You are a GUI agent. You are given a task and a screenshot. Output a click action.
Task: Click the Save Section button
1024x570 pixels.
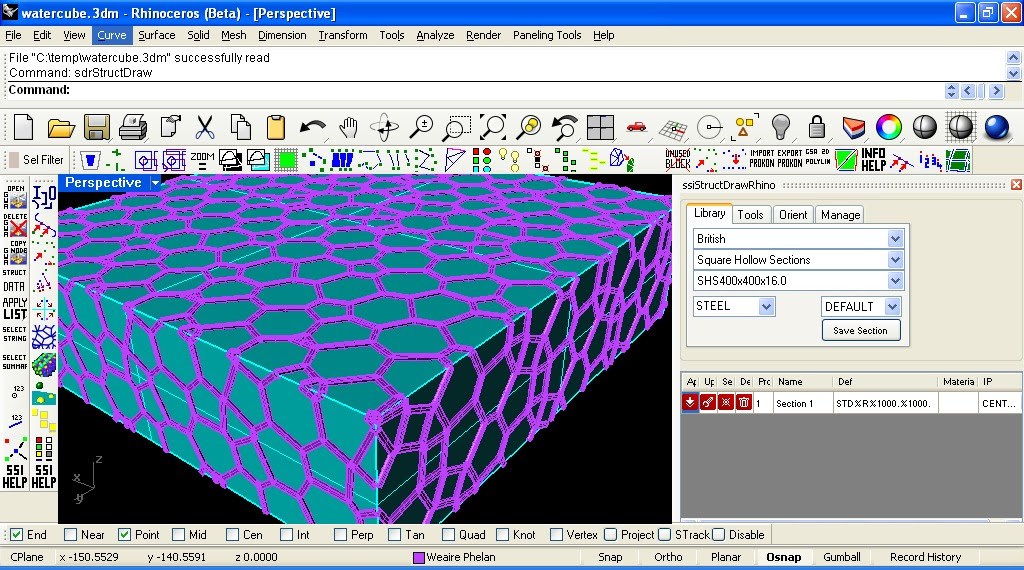coord(860,330)
